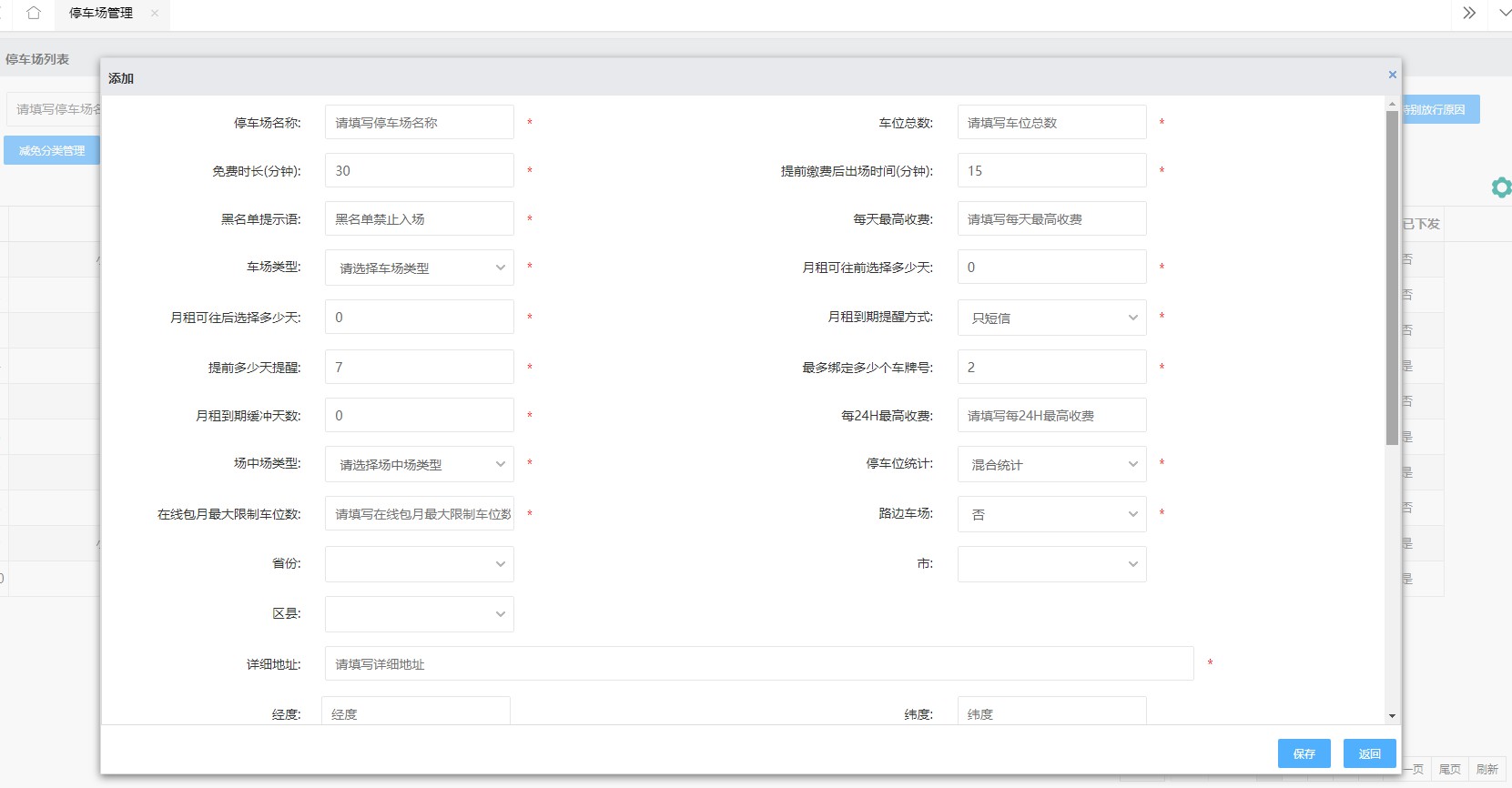1512x788 pixels.
Task: Edit 月租可往前选择多少天 field
Action: click(1051, 267)
